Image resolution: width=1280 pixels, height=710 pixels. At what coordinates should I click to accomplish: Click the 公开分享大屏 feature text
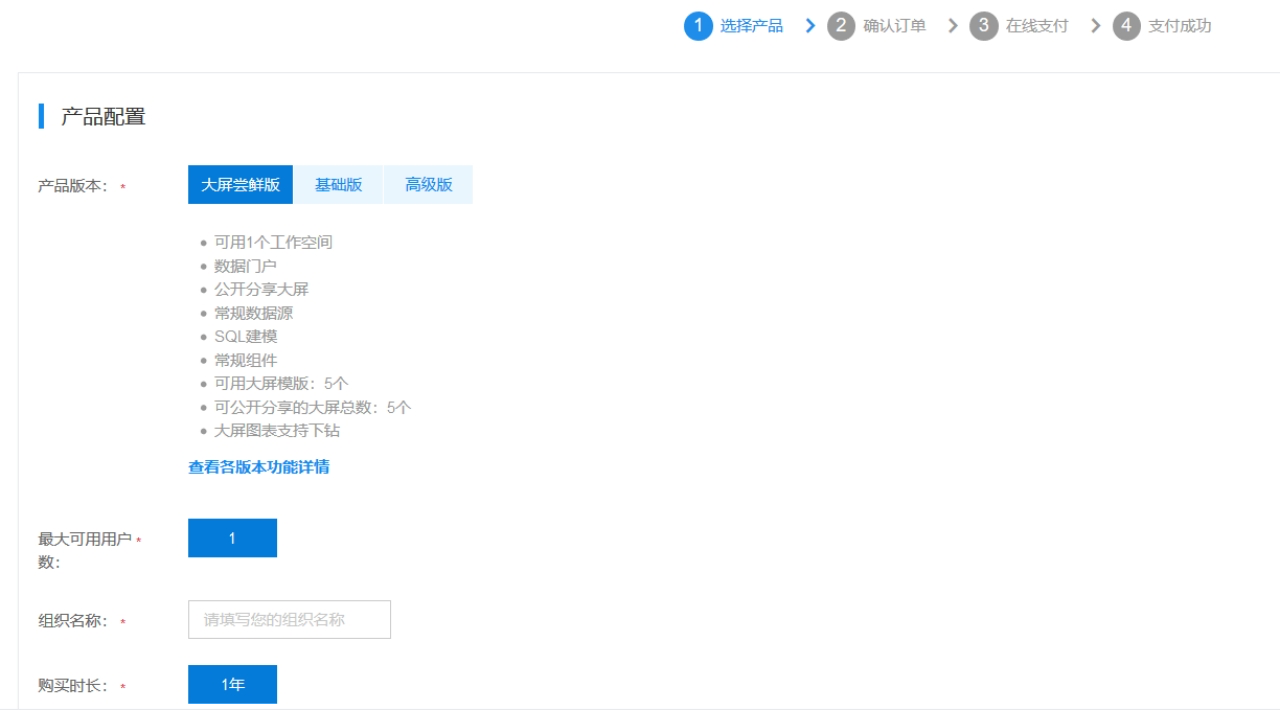coord(261,289)
